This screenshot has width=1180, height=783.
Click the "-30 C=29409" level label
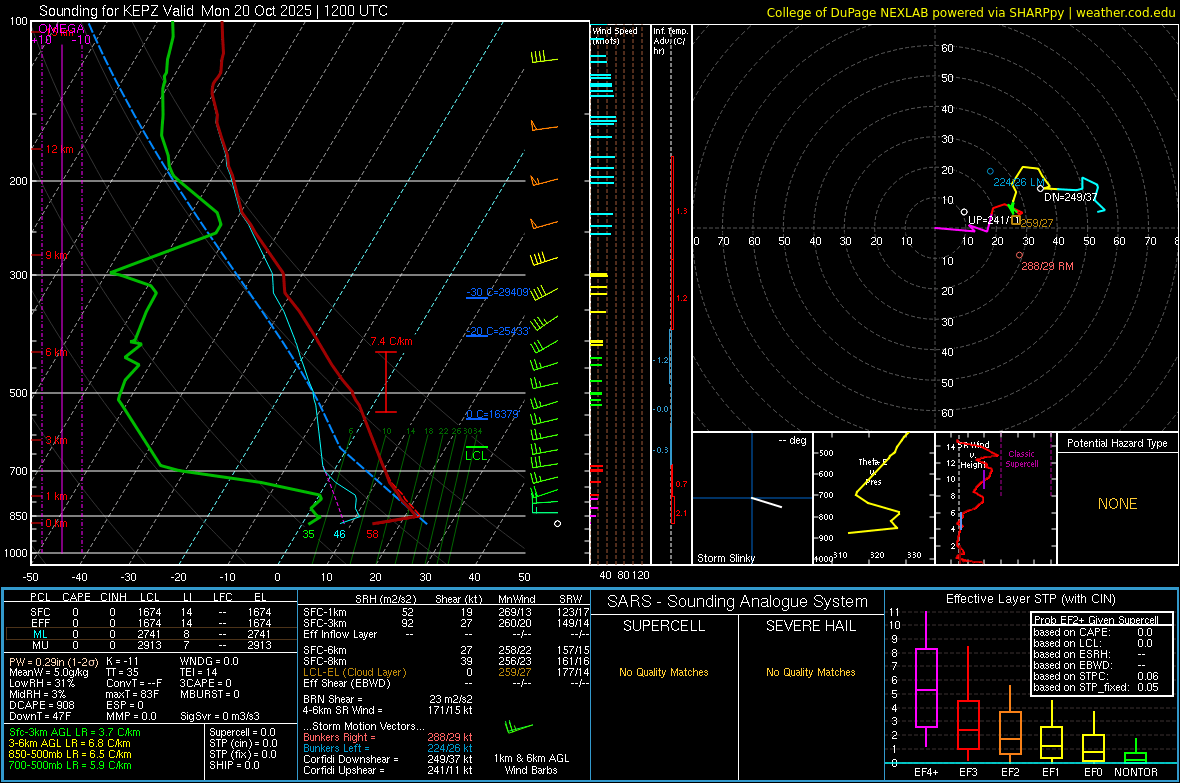[497, 292]
